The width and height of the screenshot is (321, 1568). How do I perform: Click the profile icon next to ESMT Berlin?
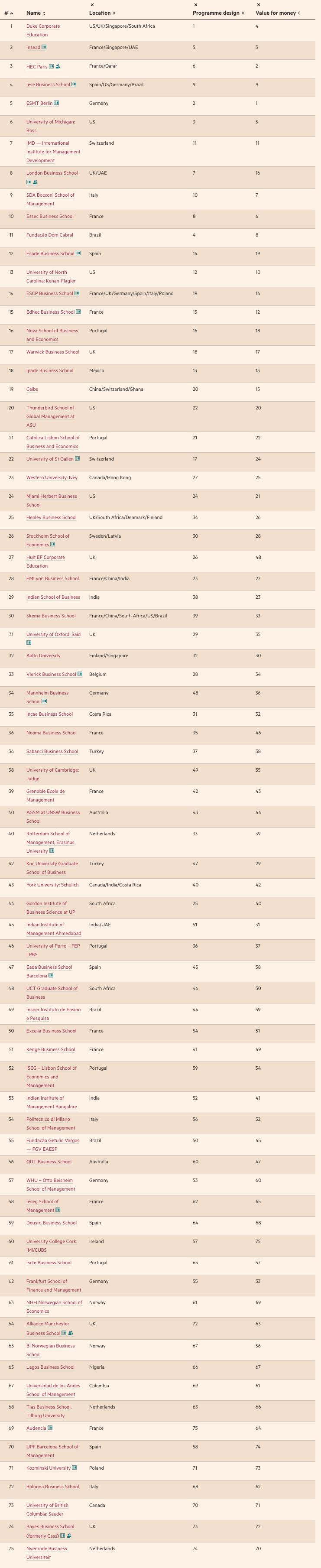point(57,104)
